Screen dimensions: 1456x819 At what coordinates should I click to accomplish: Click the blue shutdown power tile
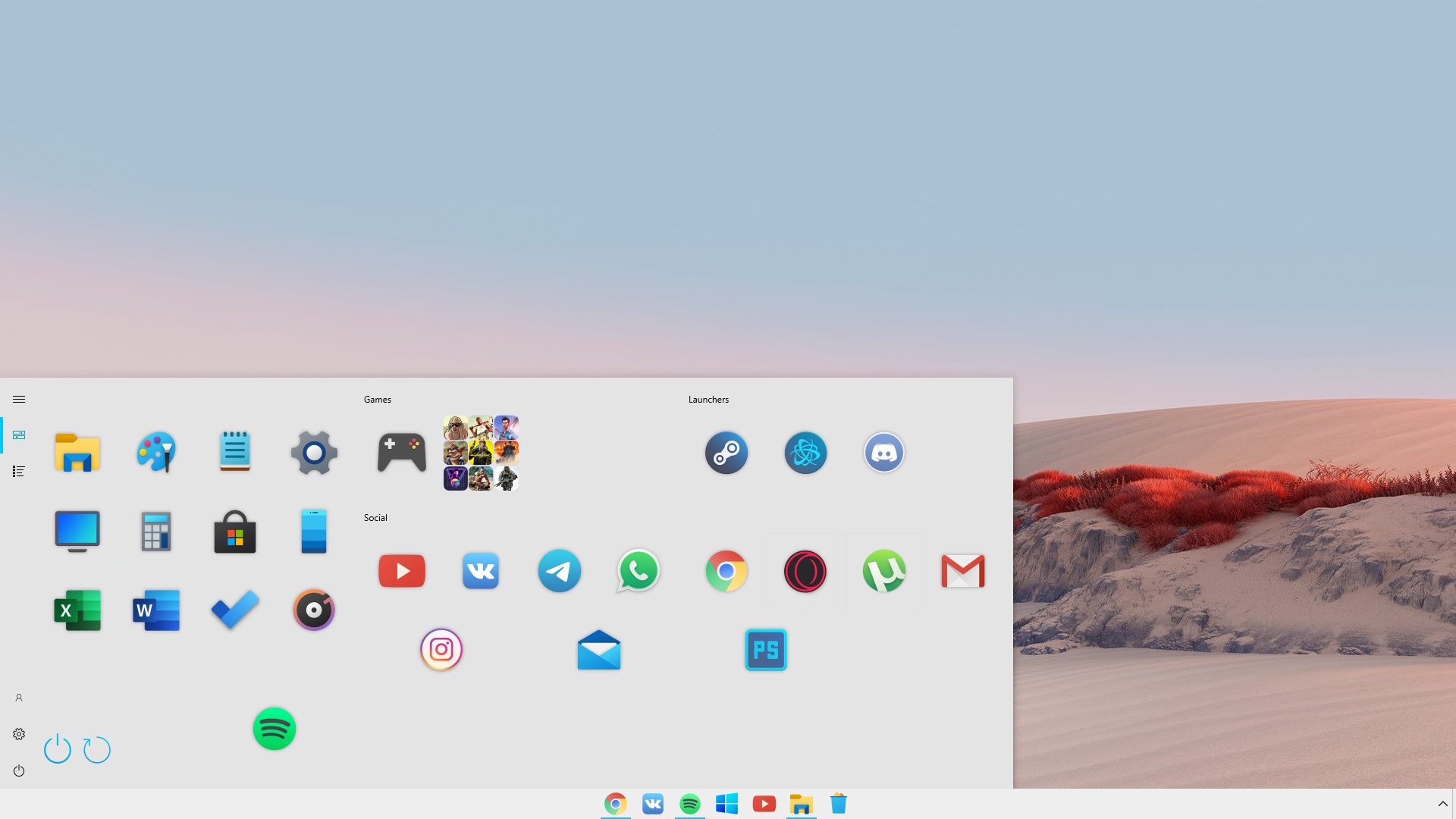58,749
